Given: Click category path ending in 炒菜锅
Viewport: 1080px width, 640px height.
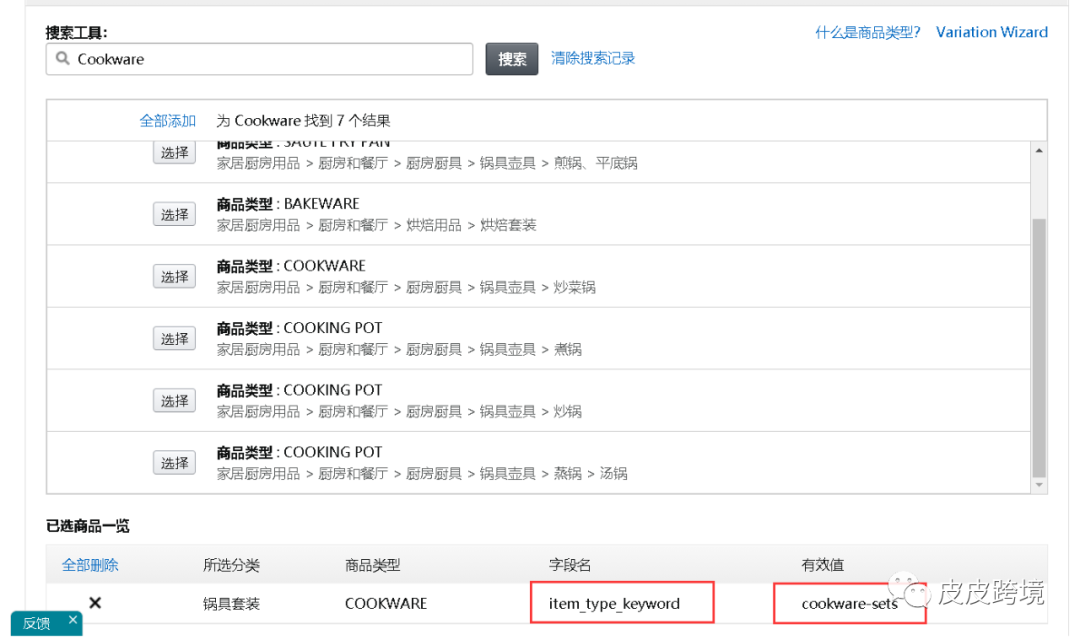Looking at the screenshot, I should (x=406, y=287).
